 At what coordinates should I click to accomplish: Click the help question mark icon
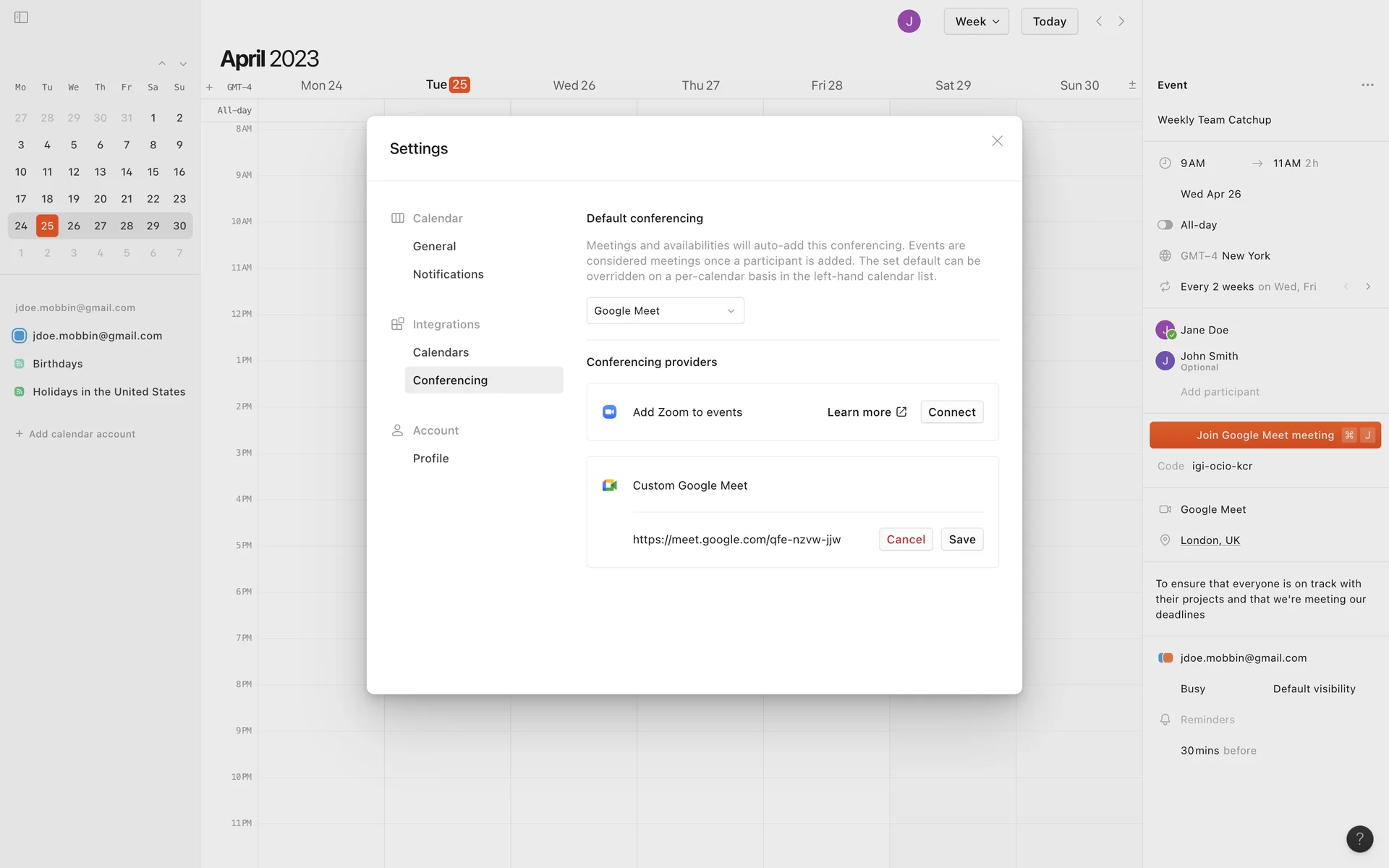tap(1359, 838)
